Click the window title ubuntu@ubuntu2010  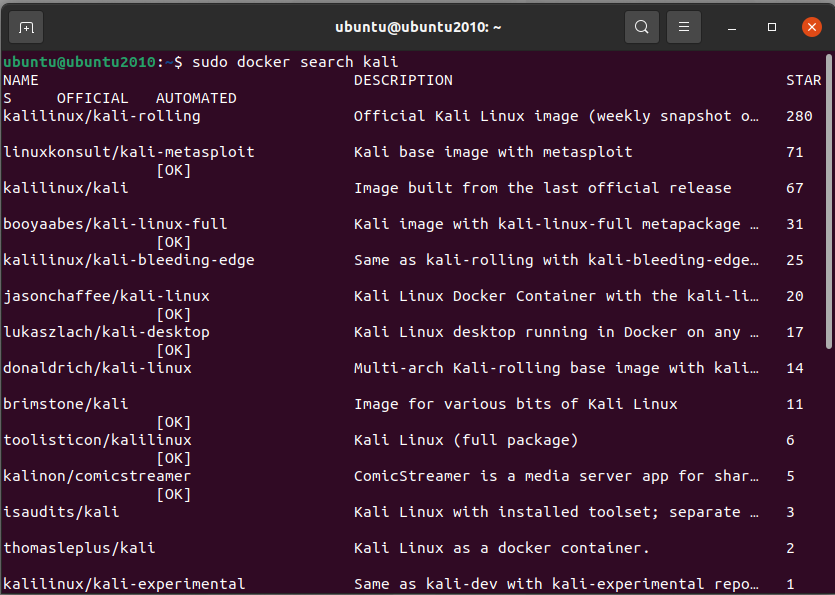click(418, 27)
